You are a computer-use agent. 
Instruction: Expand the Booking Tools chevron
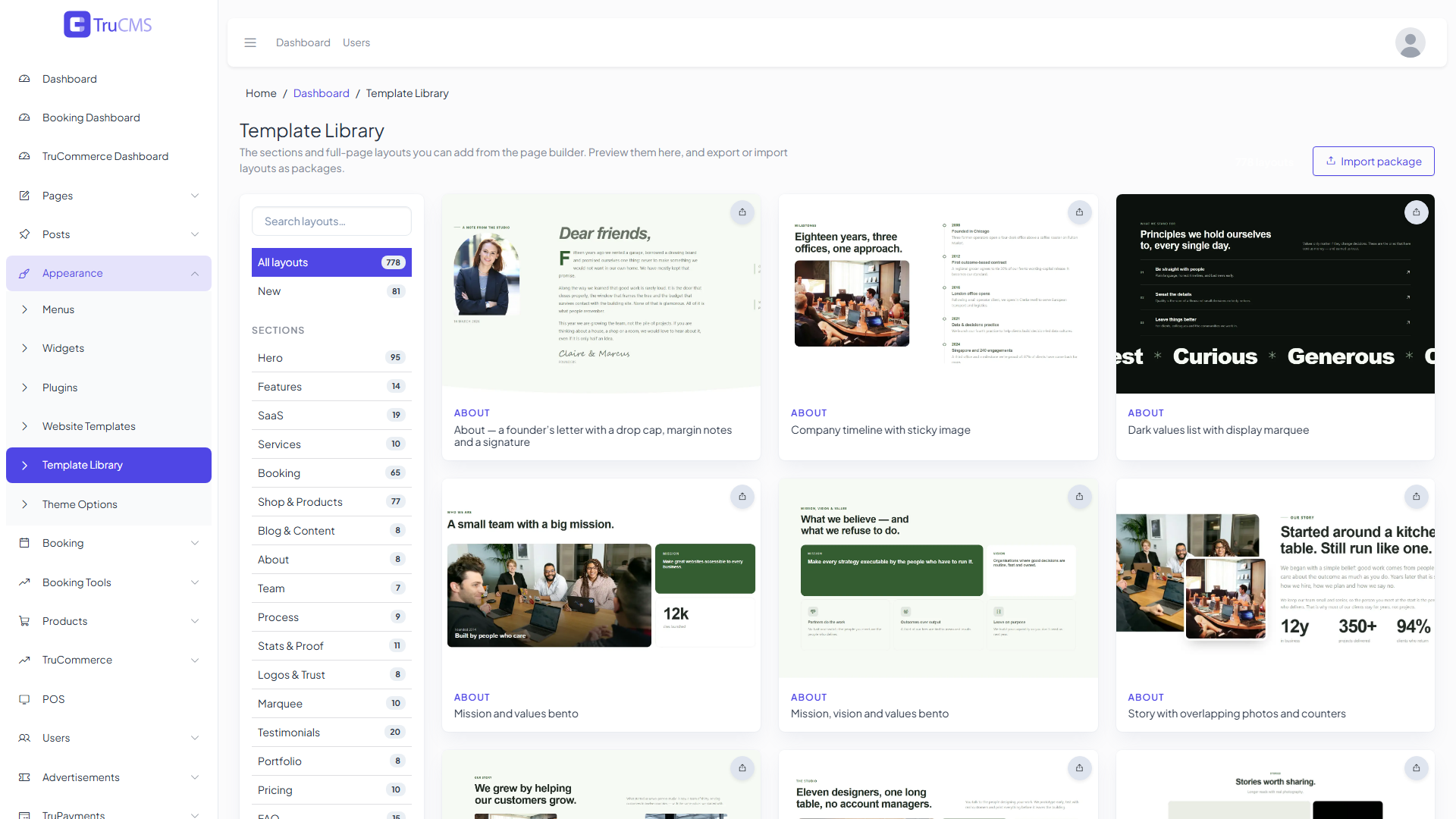coord(195,582)
